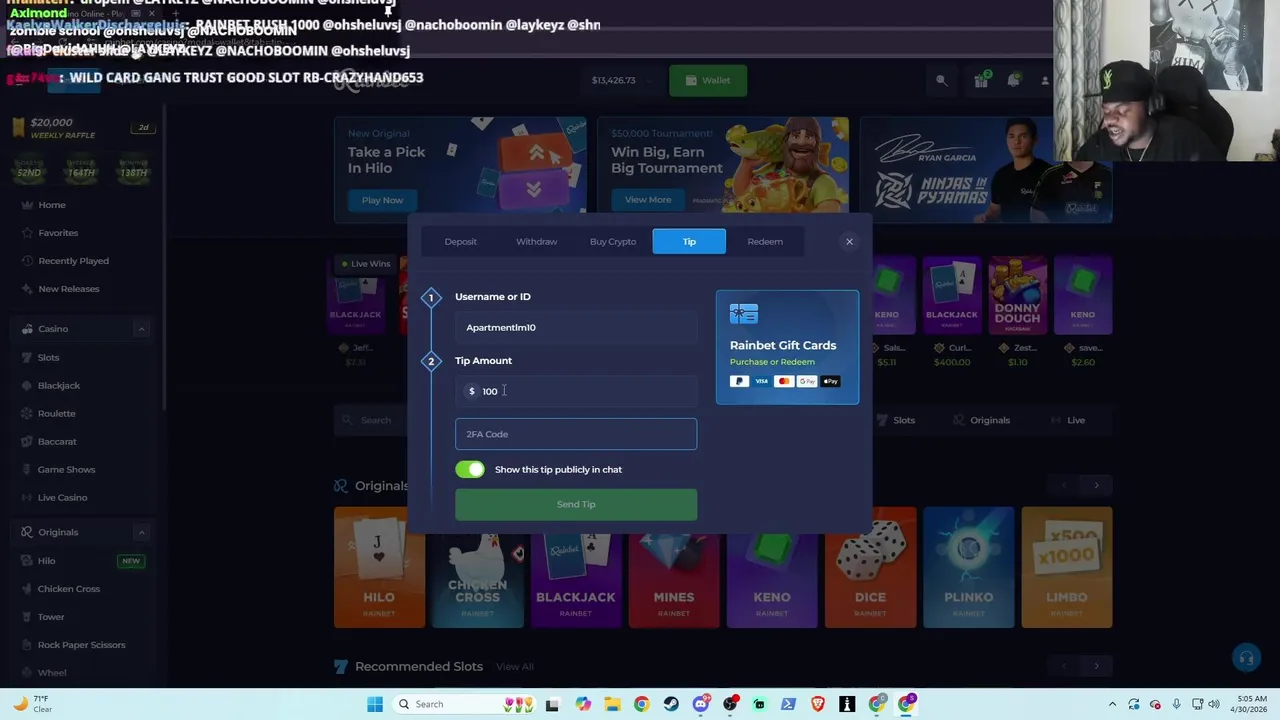The height and width of the screenshot is (720, 1280).
Task: Click the Recommended Slots previous arrow
Action: point(1064,666)
